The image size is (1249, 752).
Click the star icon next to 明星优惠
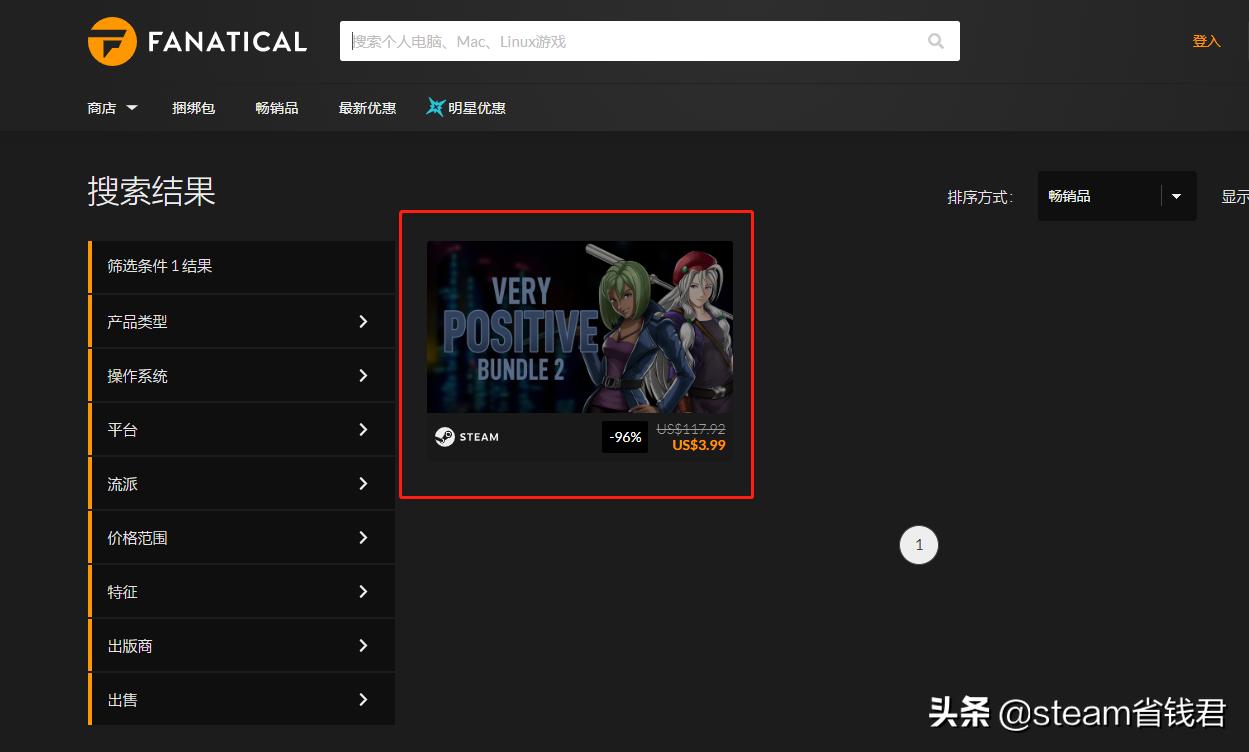[x=435, y=107]
